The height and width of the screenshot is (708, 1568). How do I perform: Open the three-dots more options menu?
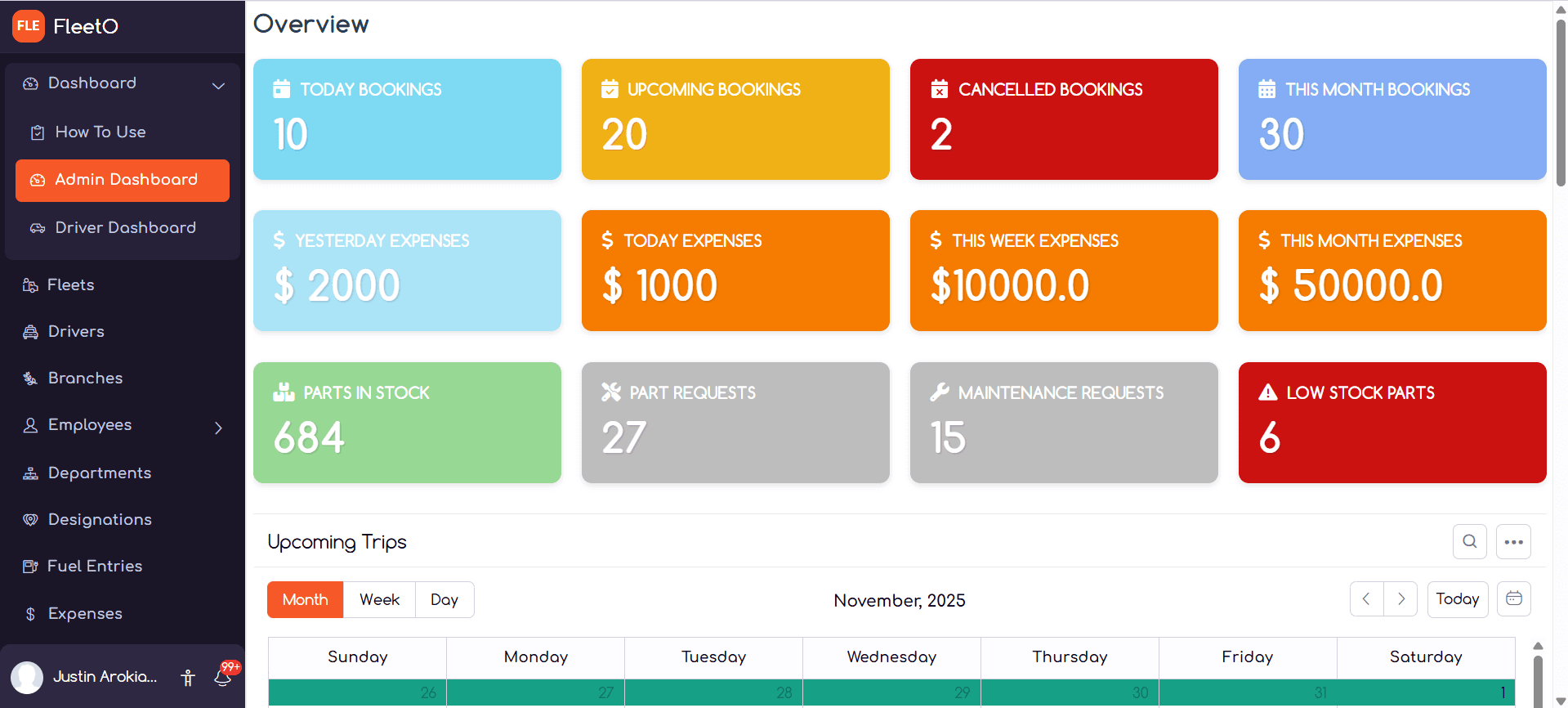(1513, 541)
